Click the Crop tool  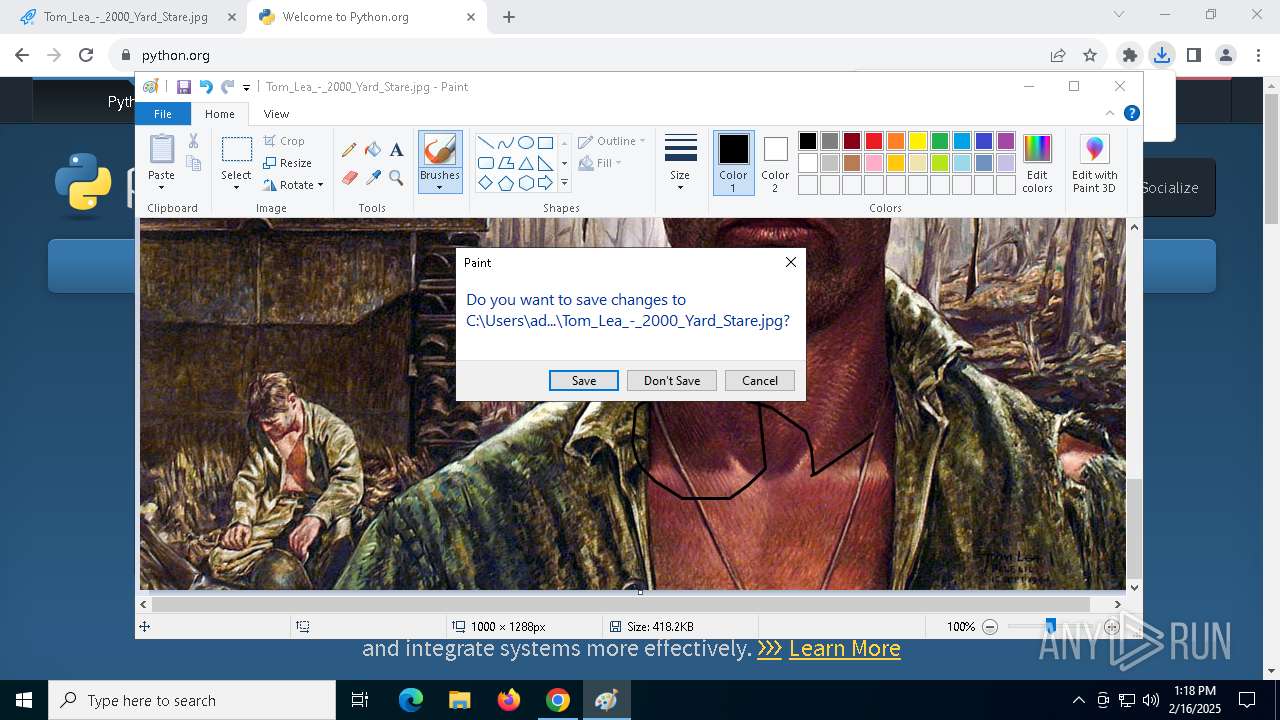285,141
